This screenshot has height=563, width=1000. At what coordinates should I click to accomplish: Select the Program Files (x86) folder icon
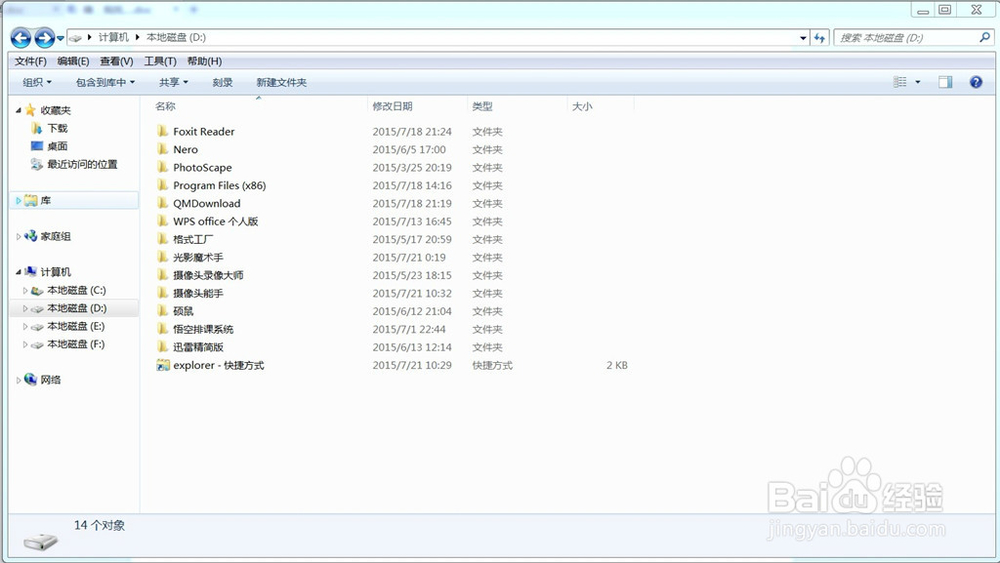163,185
